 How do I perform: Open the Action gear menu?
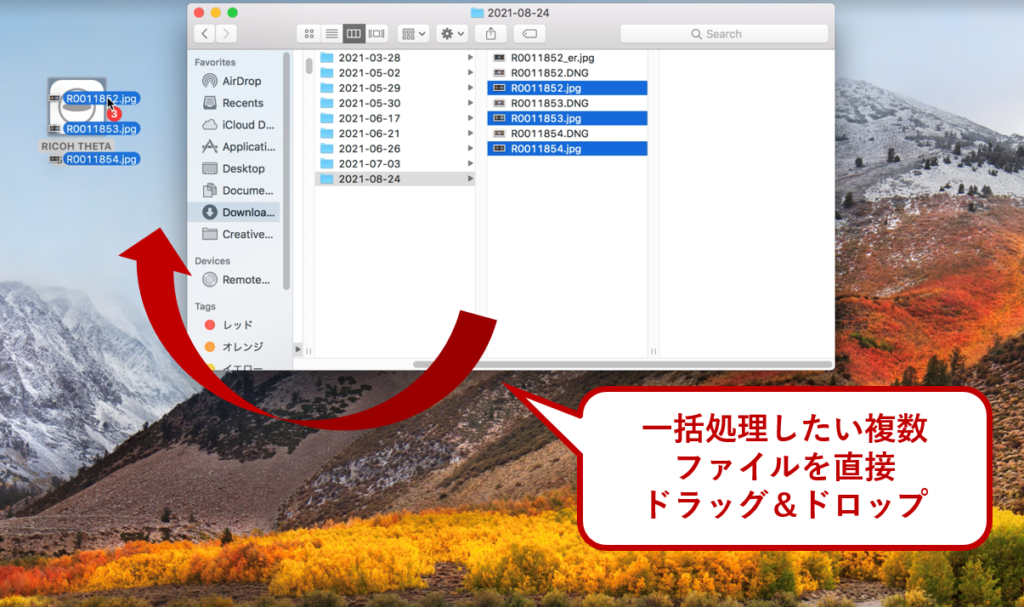[x=452, y=33]
